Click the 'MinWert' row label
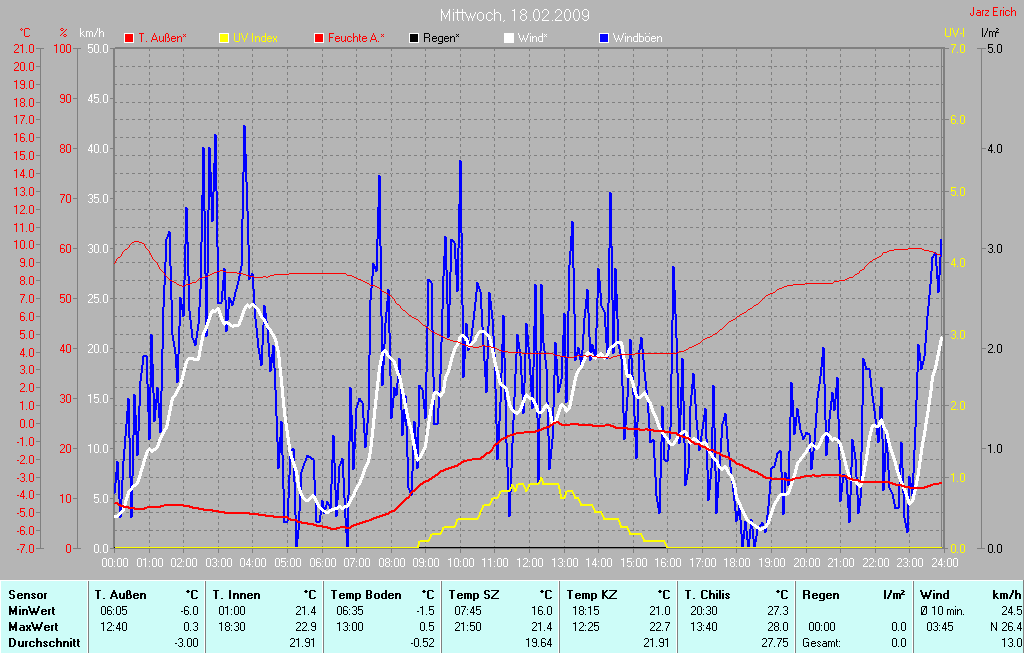Viewport: 1024px width, 653px height. pos(32,611)
